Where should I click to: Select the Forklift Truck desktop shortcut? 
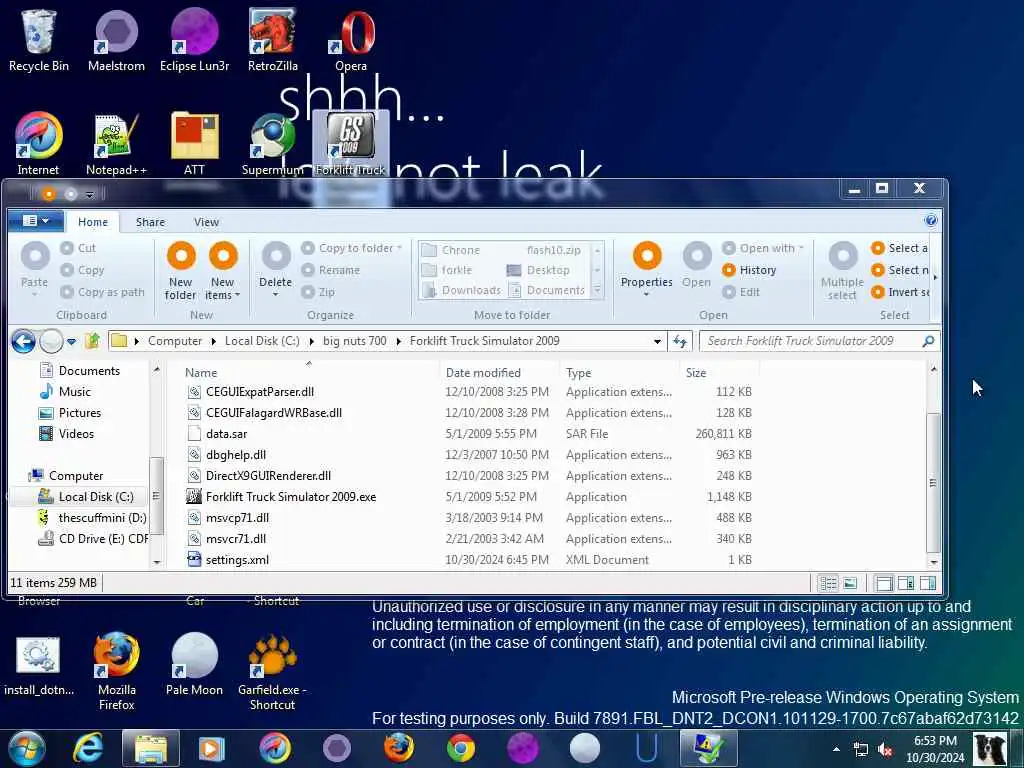click(351, 144)
